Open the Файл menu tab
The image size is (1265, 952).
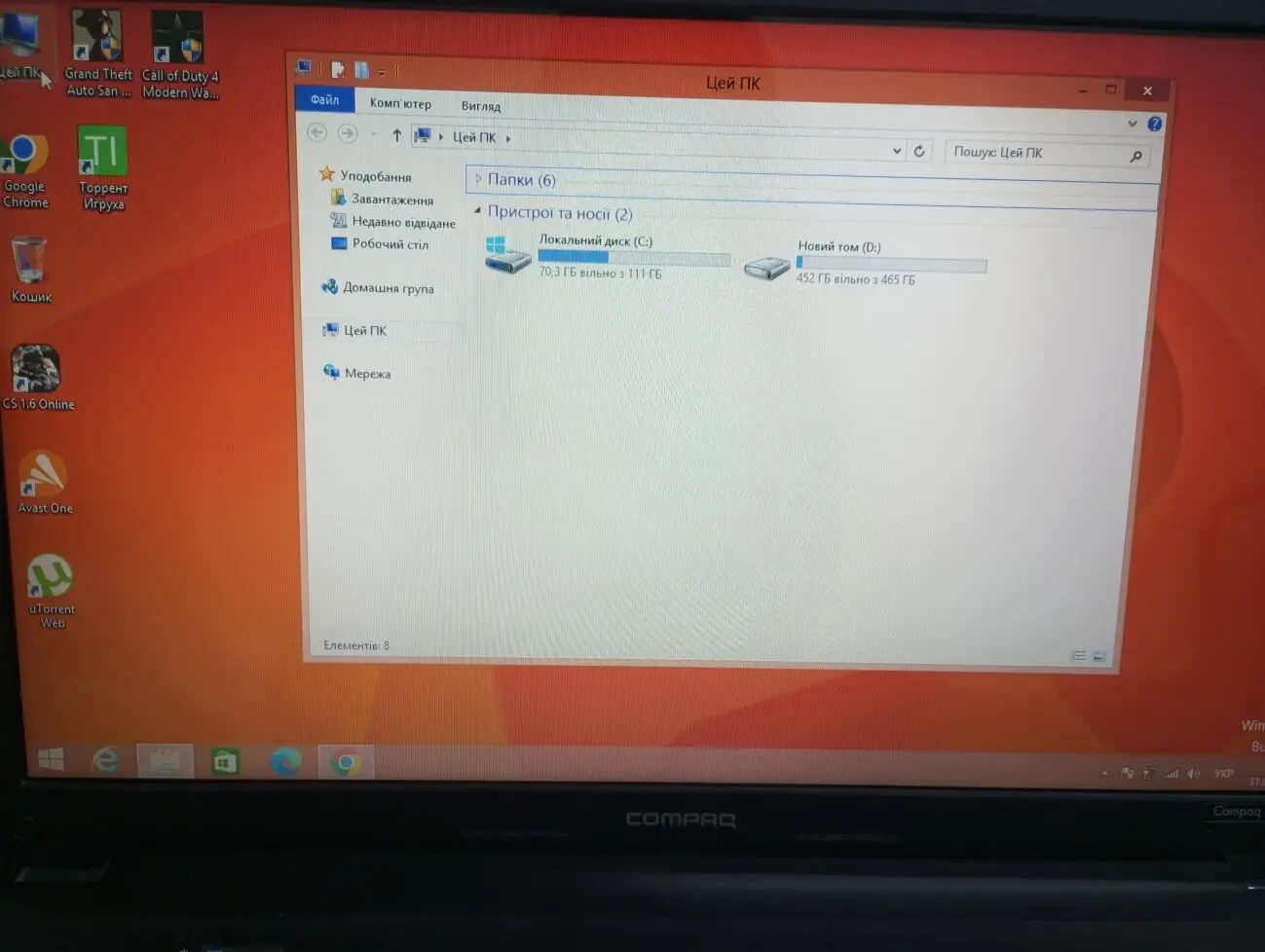click(x=324, y=99)
